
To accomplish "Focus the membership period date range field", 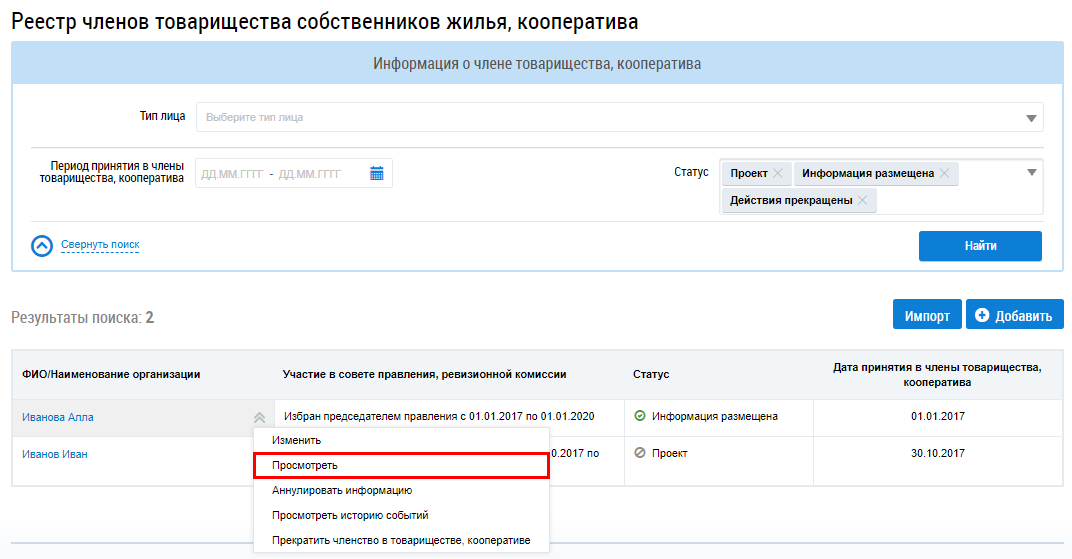I will pos(294,174).
